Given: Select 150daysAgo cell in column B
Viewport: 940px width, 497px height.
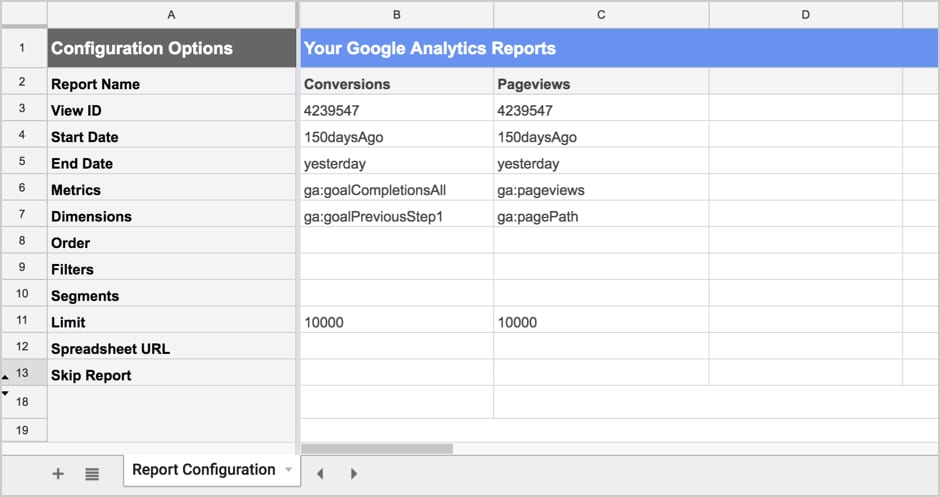Looking at the screenshot, I should [x=396, y=134].
